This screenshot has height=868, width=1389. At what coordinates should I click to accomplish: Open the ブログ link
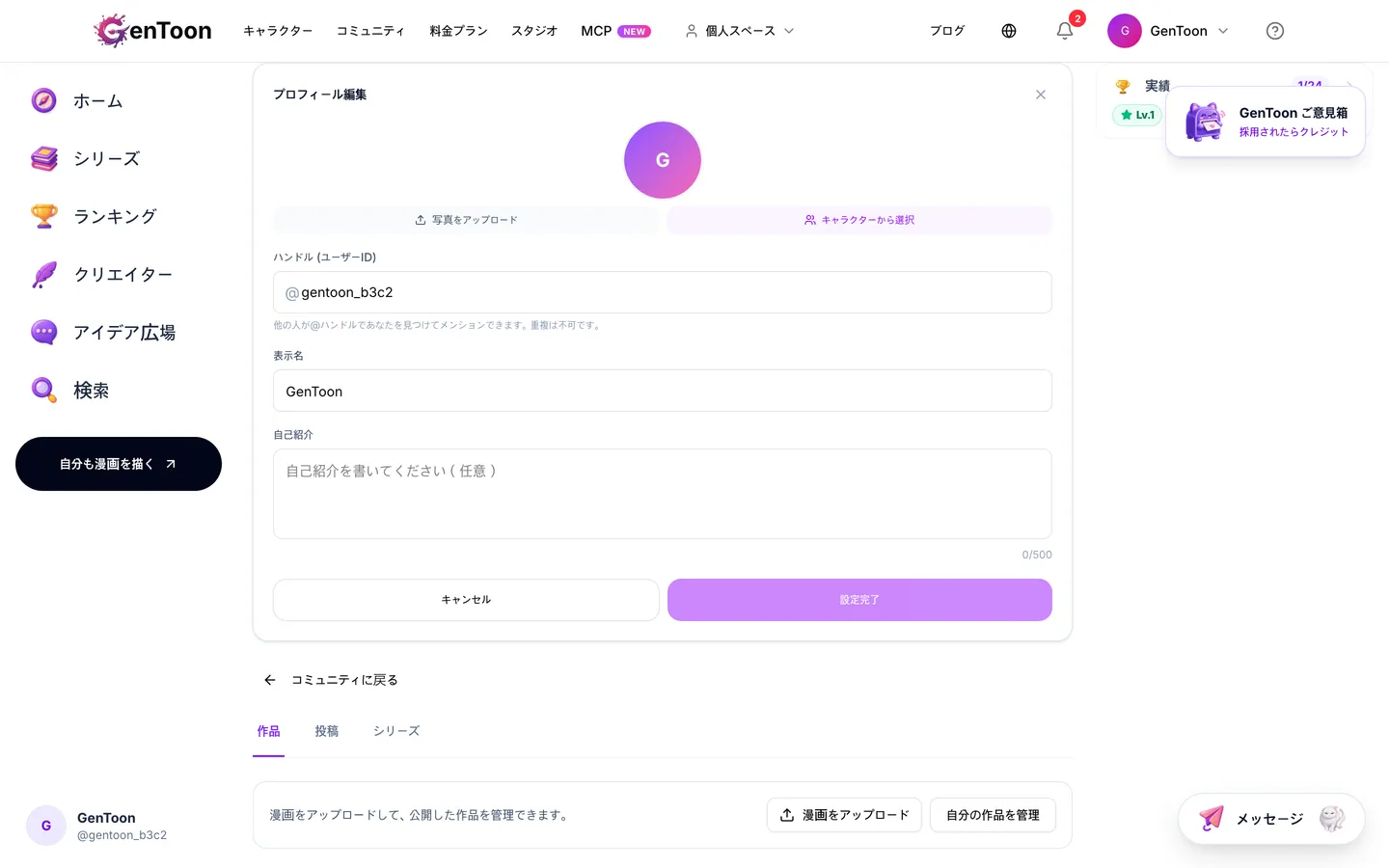pyautogui.click(x=947, y=31)
